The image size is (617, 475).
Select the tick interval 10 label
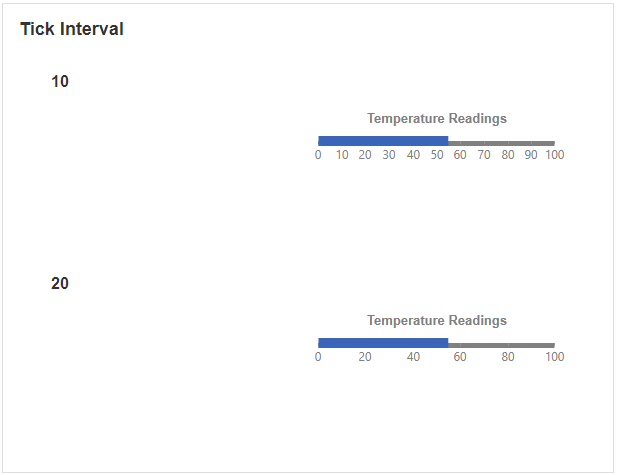coord(60,81)
